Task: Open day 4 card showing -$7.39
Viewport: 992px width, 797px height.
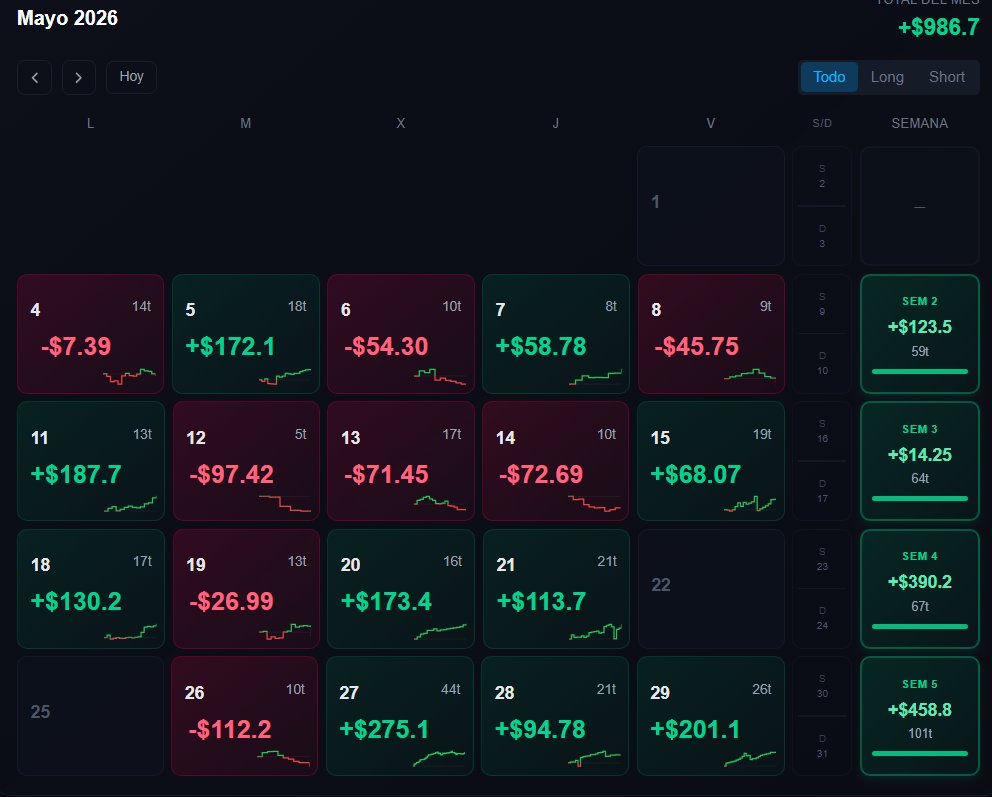Action: pos(90,334)
